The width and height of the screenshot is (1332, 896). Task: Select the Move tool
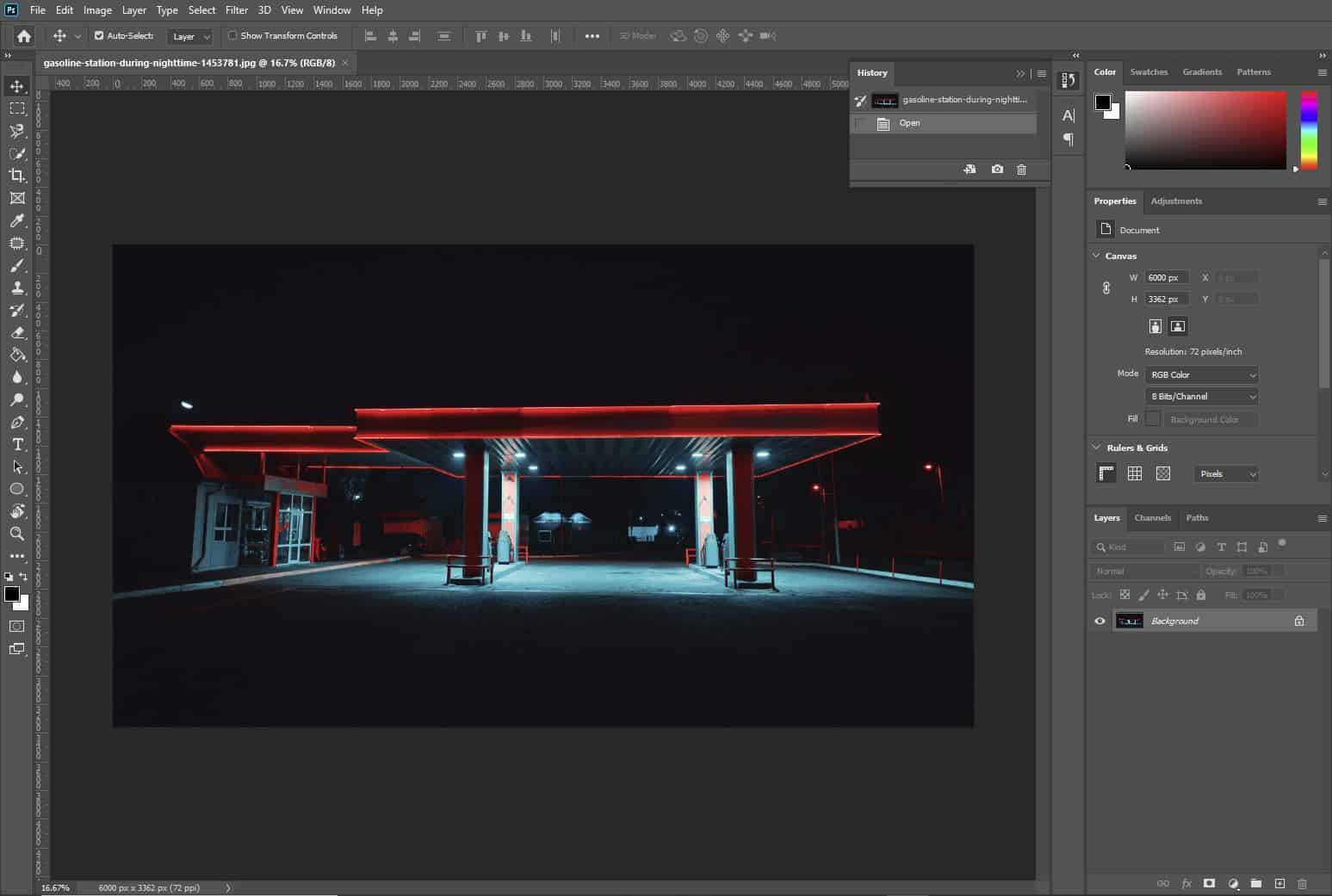point(16,86)
